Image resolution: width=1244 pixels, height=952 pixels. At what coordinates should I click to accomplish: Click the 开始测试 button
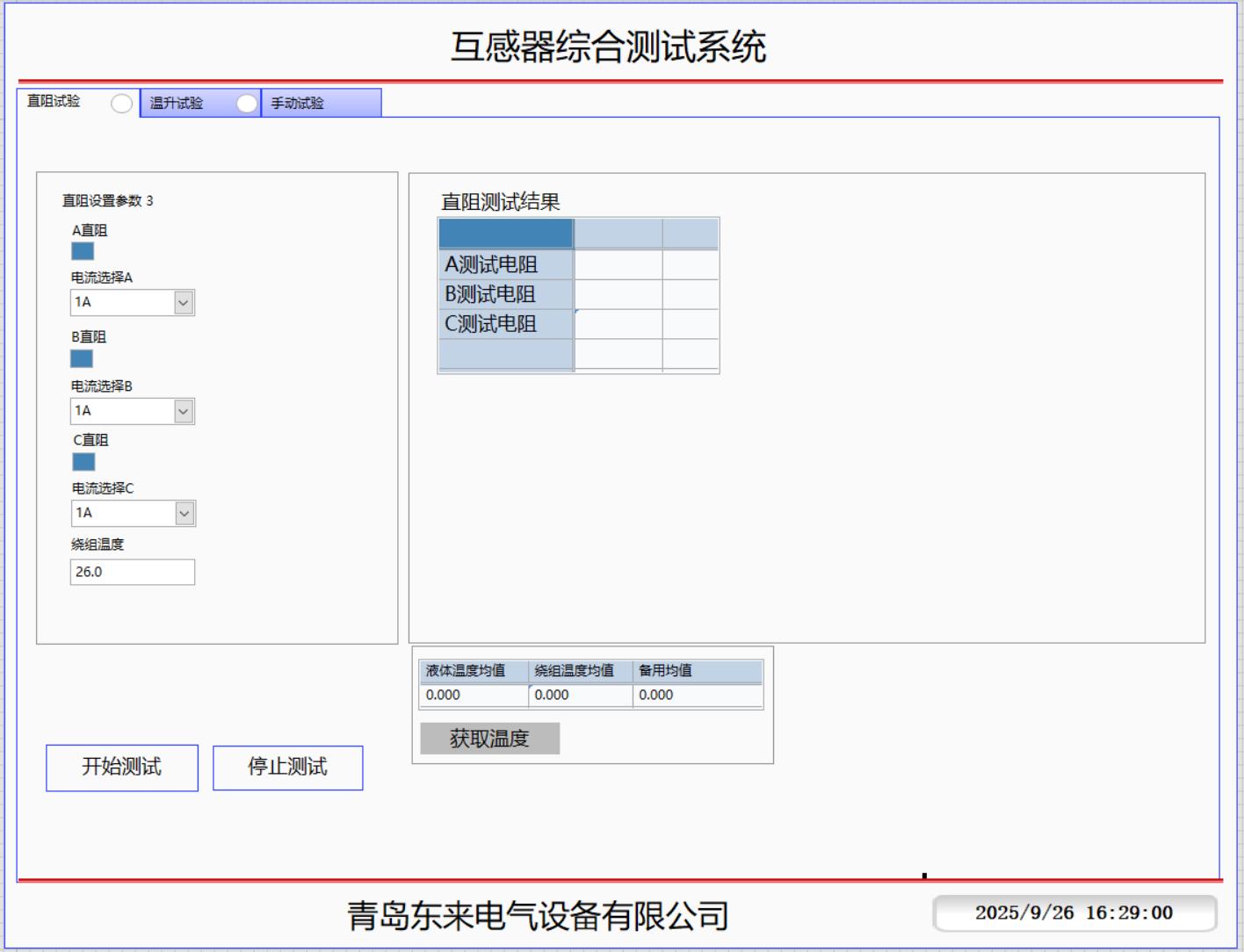click(122, 768)
